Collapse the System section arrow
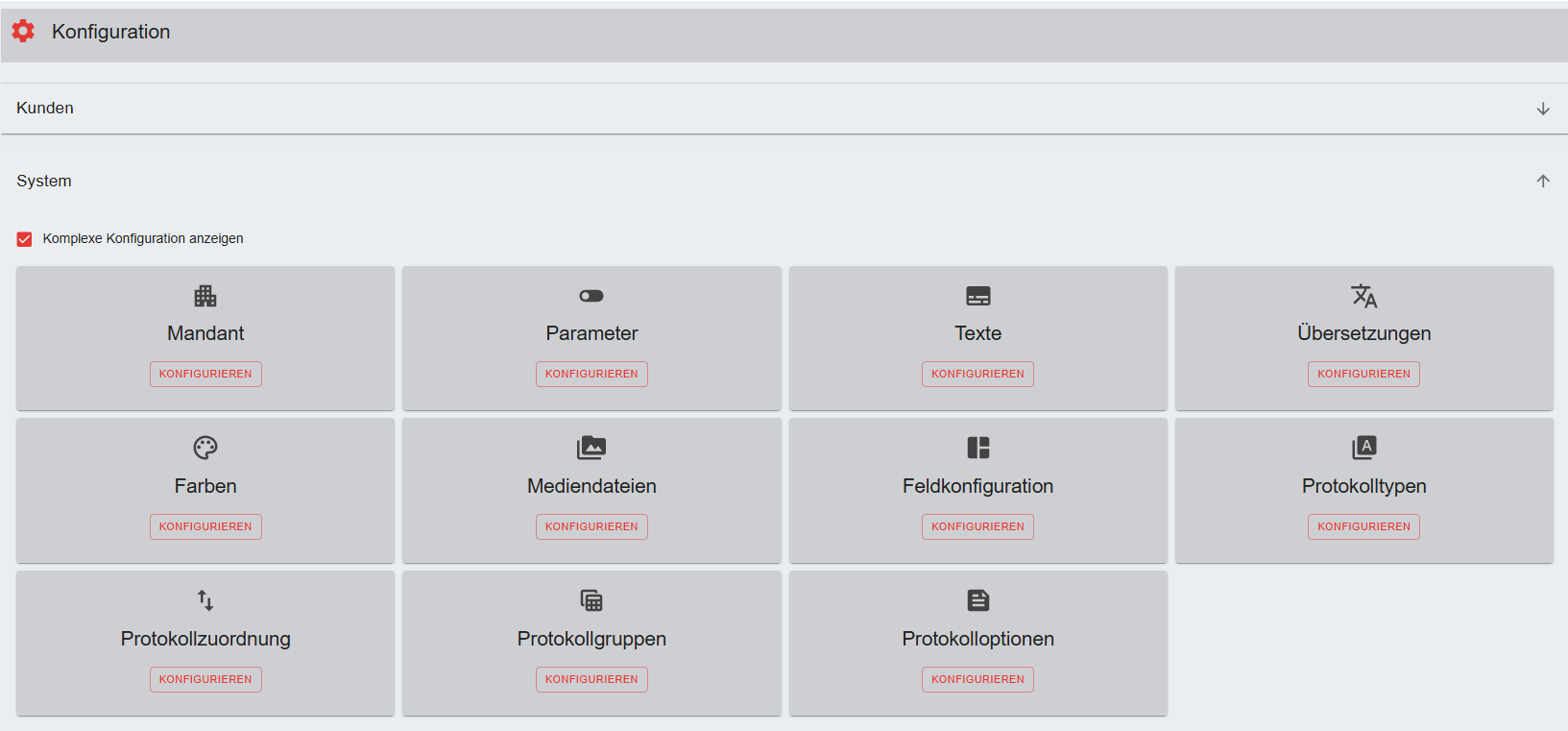This screenshot has height=731, width=1568. tap(1543, 181)
